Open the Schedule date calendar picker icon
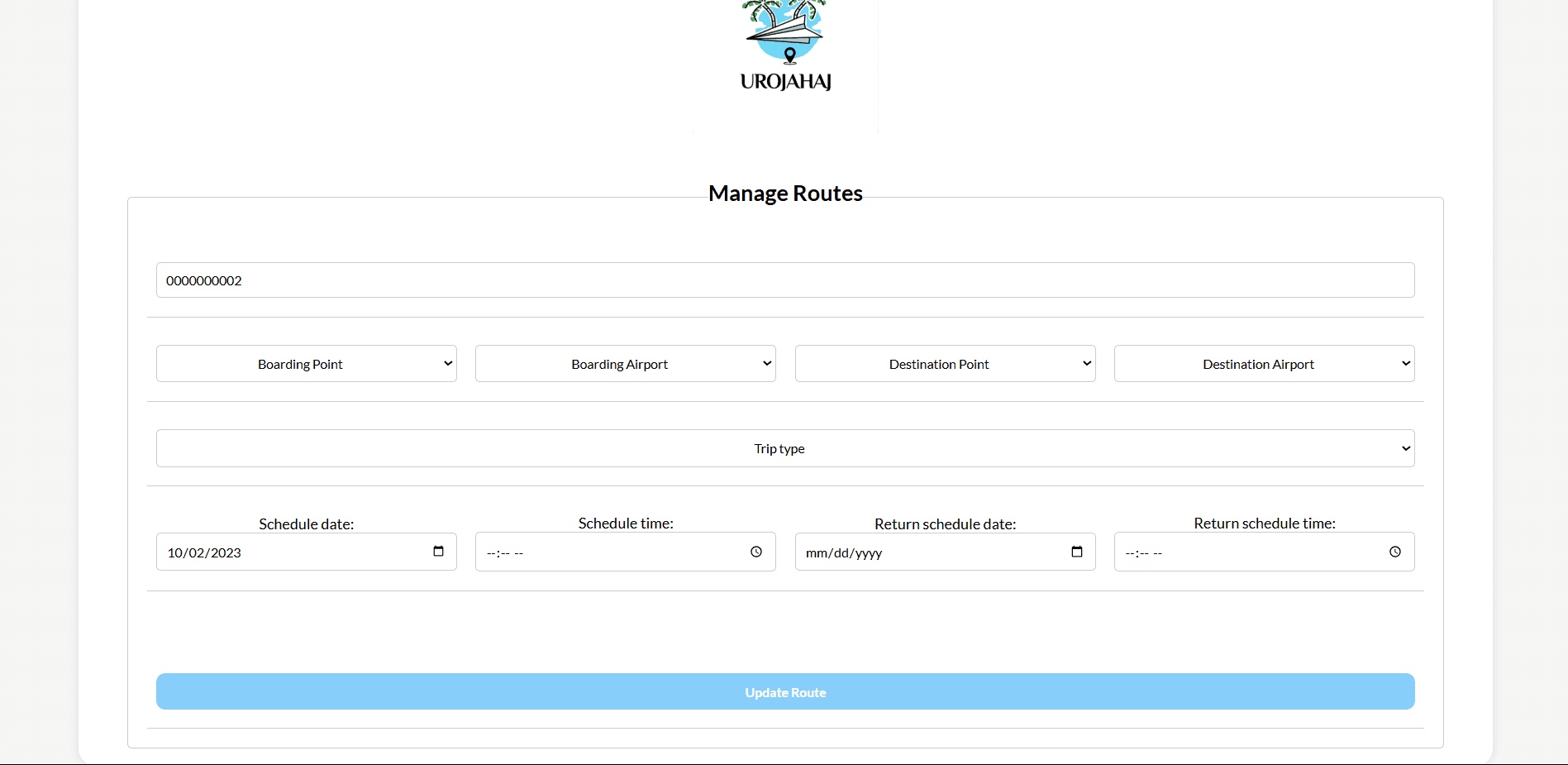 (438, 552)
